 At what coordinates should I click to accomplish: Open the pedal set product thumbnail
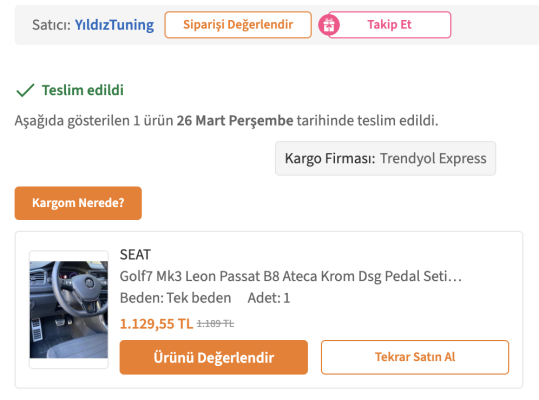pos(69,310)
